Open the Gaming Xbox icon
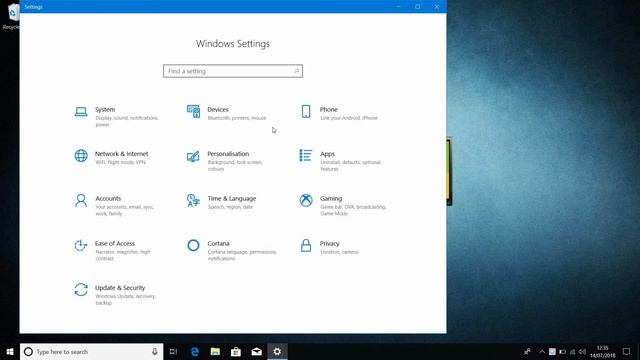Image resolution: width=640 pixels, height=360 pixels. pyautogui.click(x=306, y=200)
